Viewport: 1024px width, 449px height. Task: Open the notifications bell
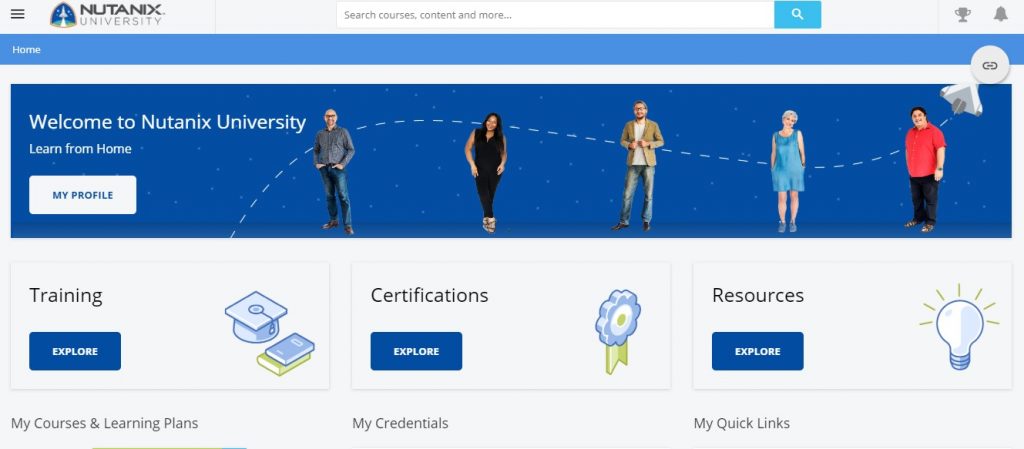tap(1000, 14)
